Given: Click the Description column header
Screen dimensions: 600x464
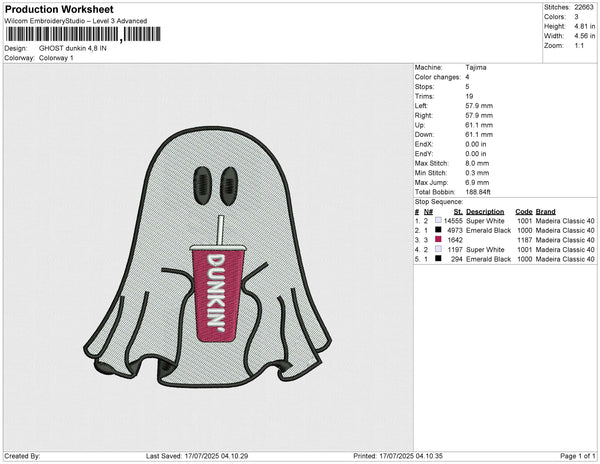Looking at the screenshot, I should tap(485, 212).
